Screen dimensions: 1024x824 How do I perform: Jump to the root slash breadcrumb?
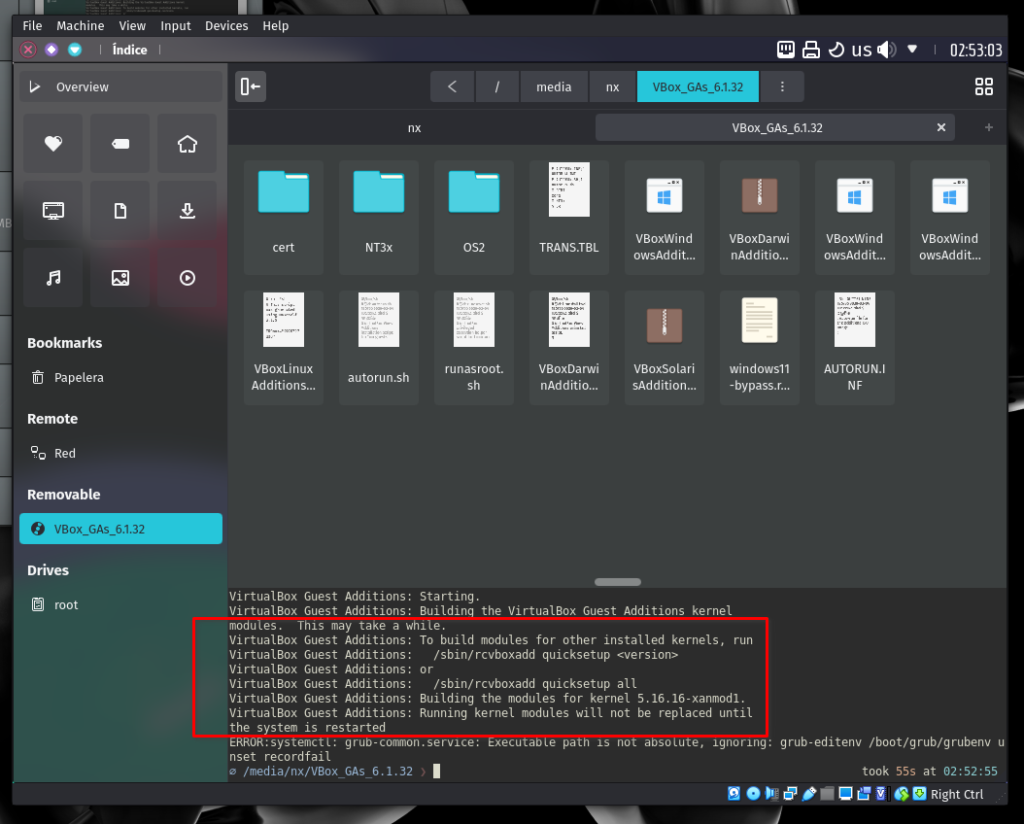pos(497,87)
